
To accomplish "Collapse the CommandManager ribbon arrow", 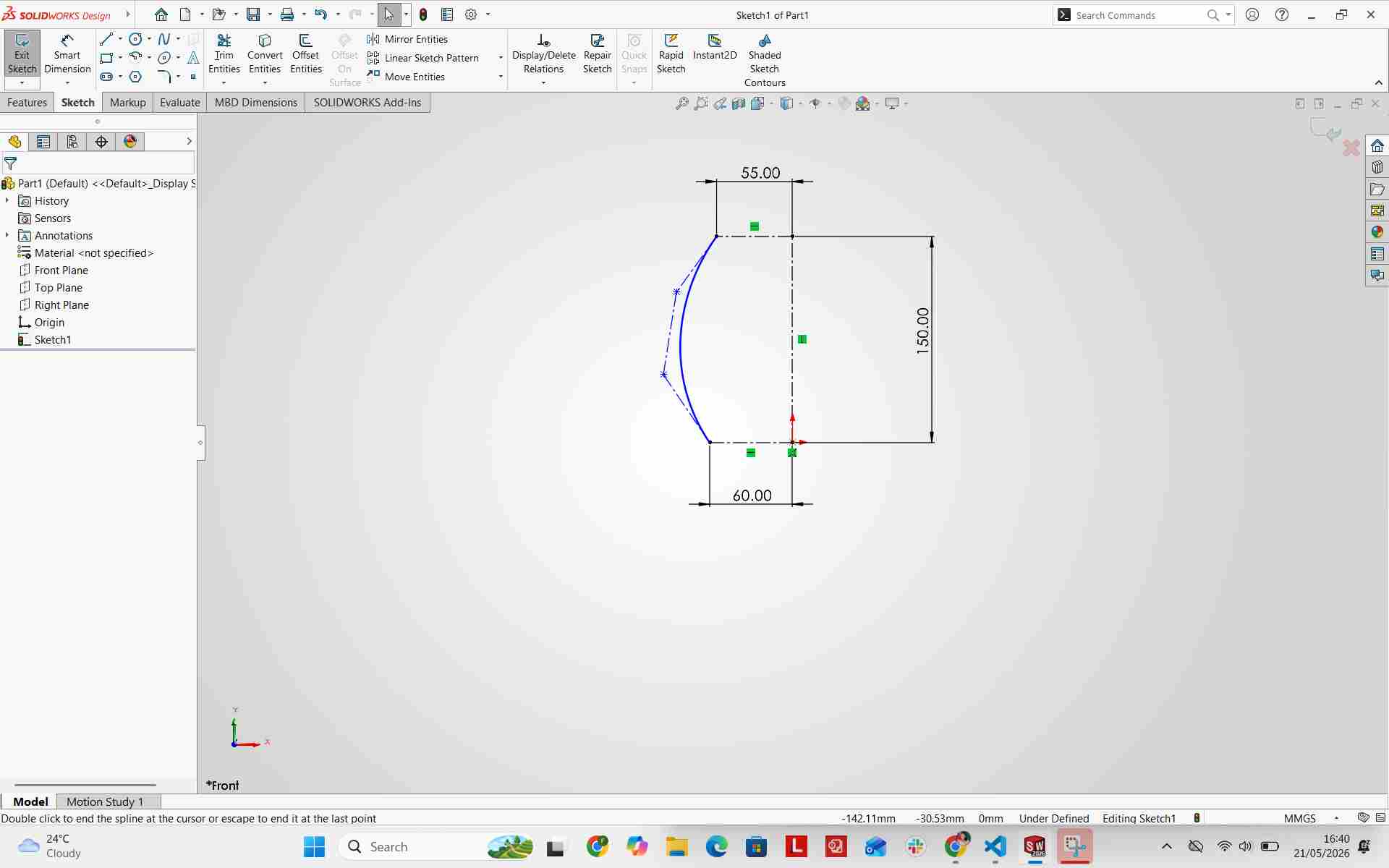I will 1378,83.
